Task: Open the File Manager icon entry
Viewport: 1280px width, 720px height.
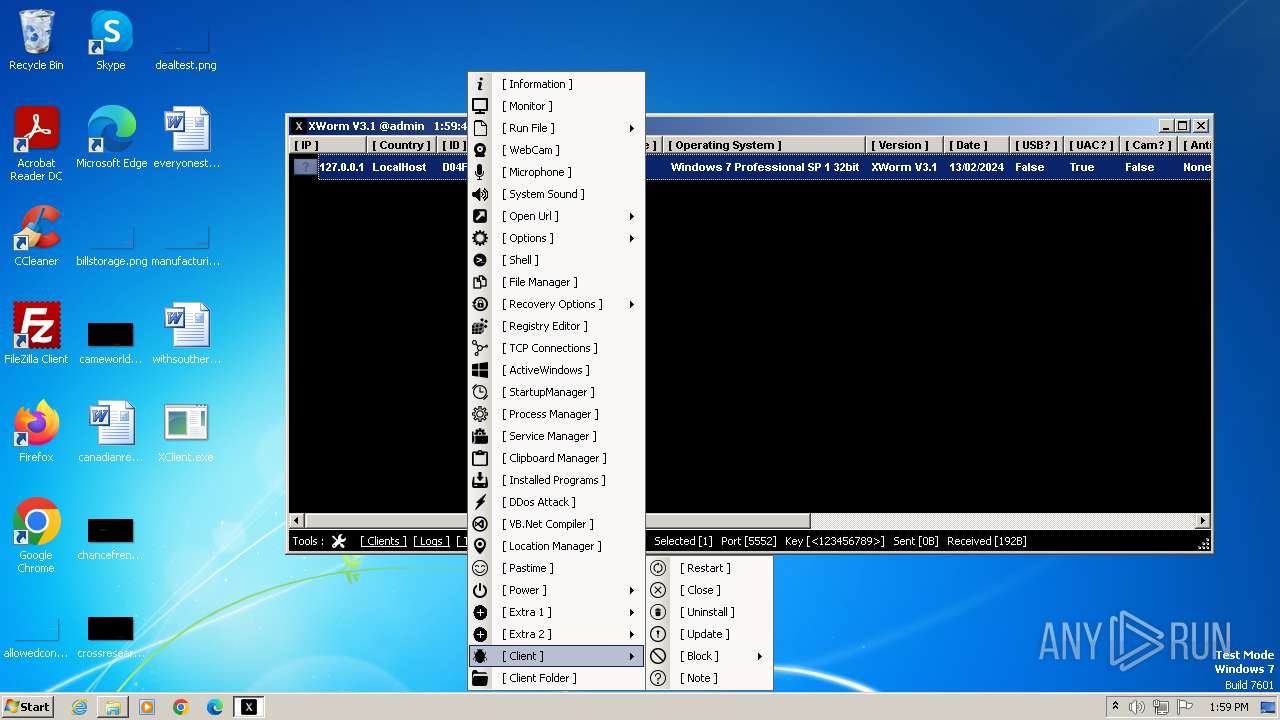Action: pos(480,282)
